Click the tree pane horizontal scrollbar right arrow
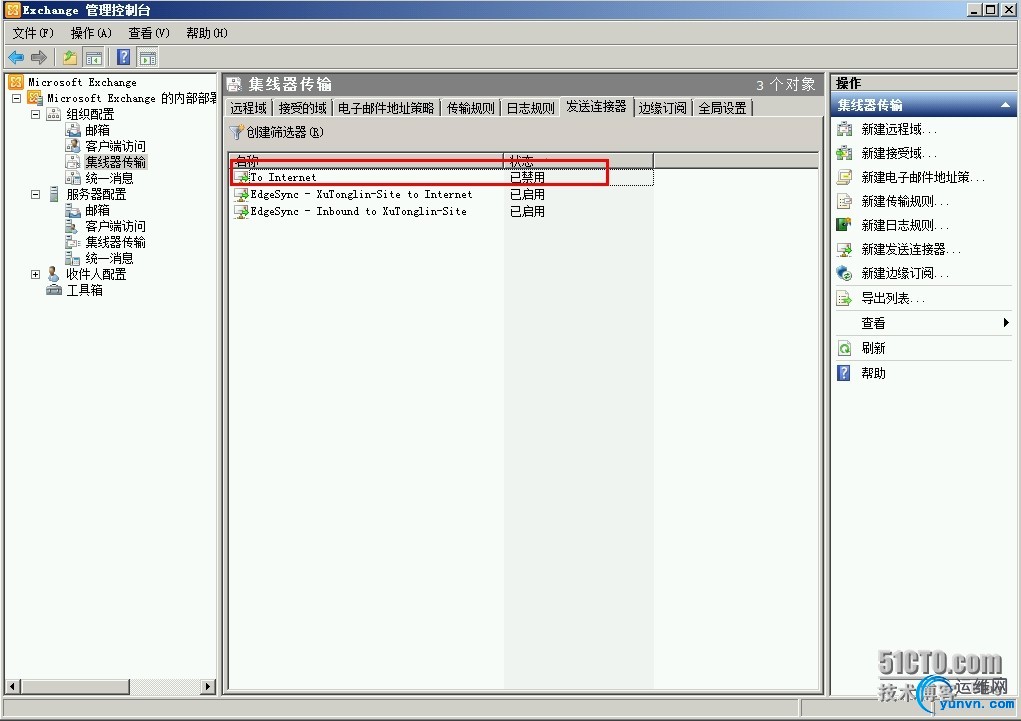The width and height of the screenshot is (1021, 721). click(x=208, y=686)
